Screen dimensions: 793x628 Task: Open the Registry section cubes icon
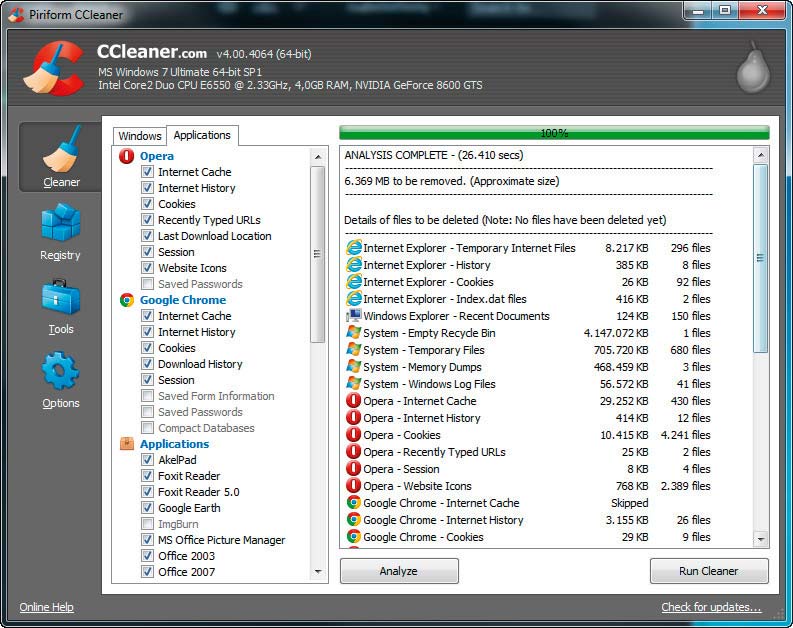(61, 222)
